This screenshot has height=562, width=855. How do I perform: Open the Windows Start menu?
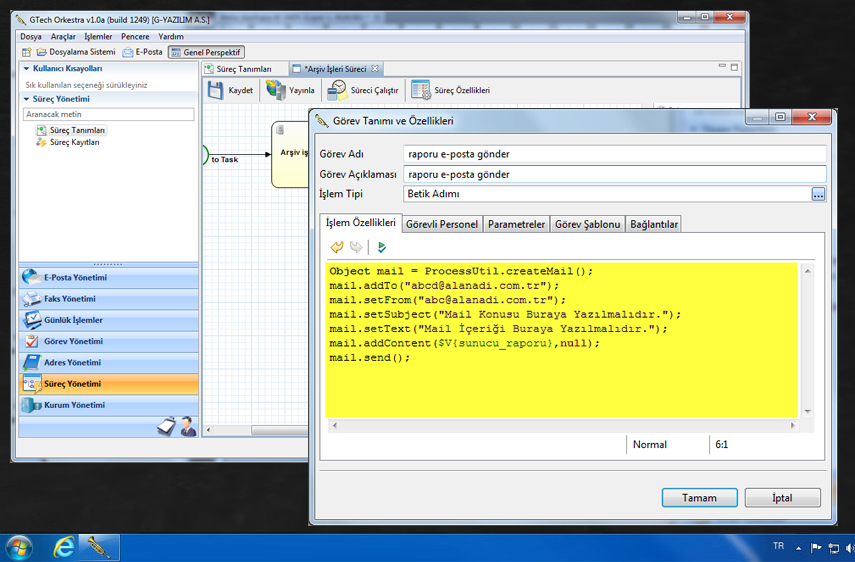click(x=18, y=548)
